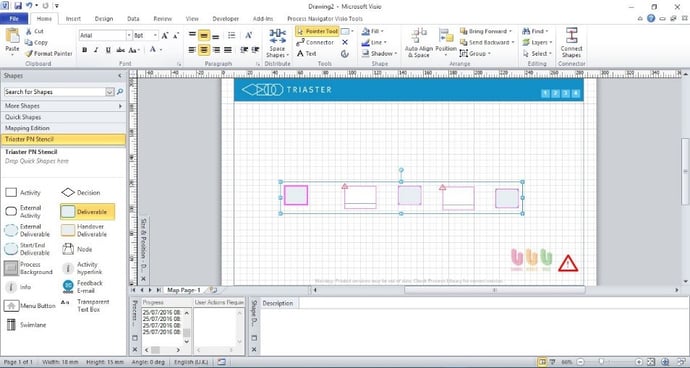Select the Connector tool
Screen dimensions: 690x368
pyautogui.click(x=315, y=42)
